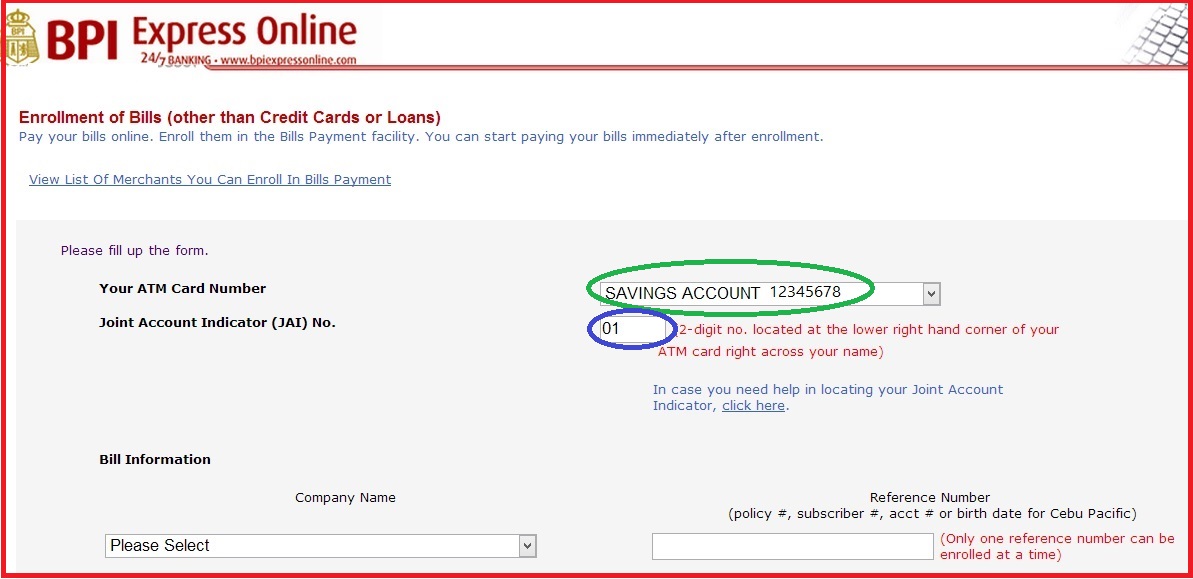
Task: Click the 'Reference Number' column label
Action: pyautogui.click(x=930, y=498)
